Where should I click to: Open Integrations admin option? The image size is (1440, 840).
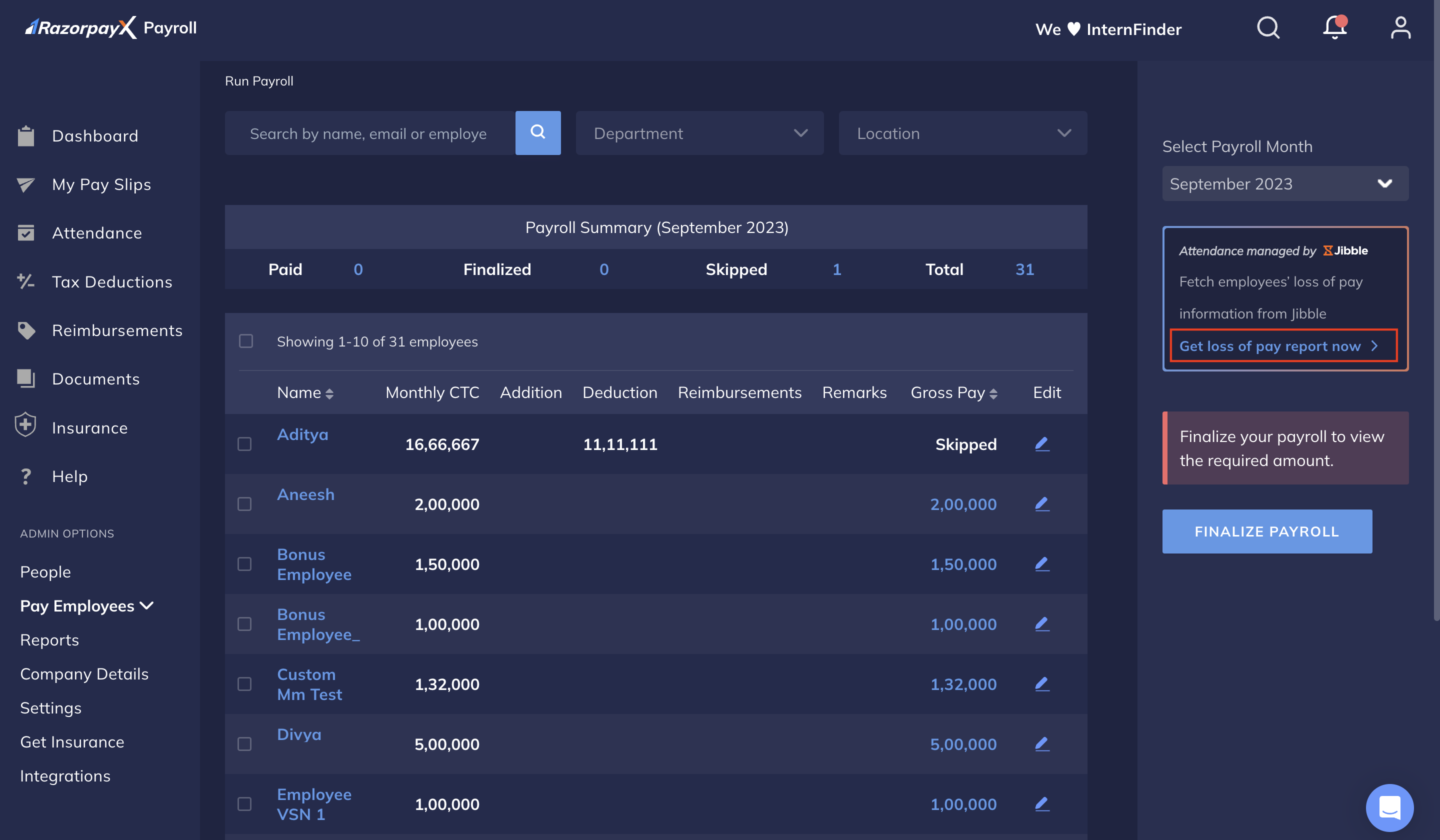click(65, 775)
